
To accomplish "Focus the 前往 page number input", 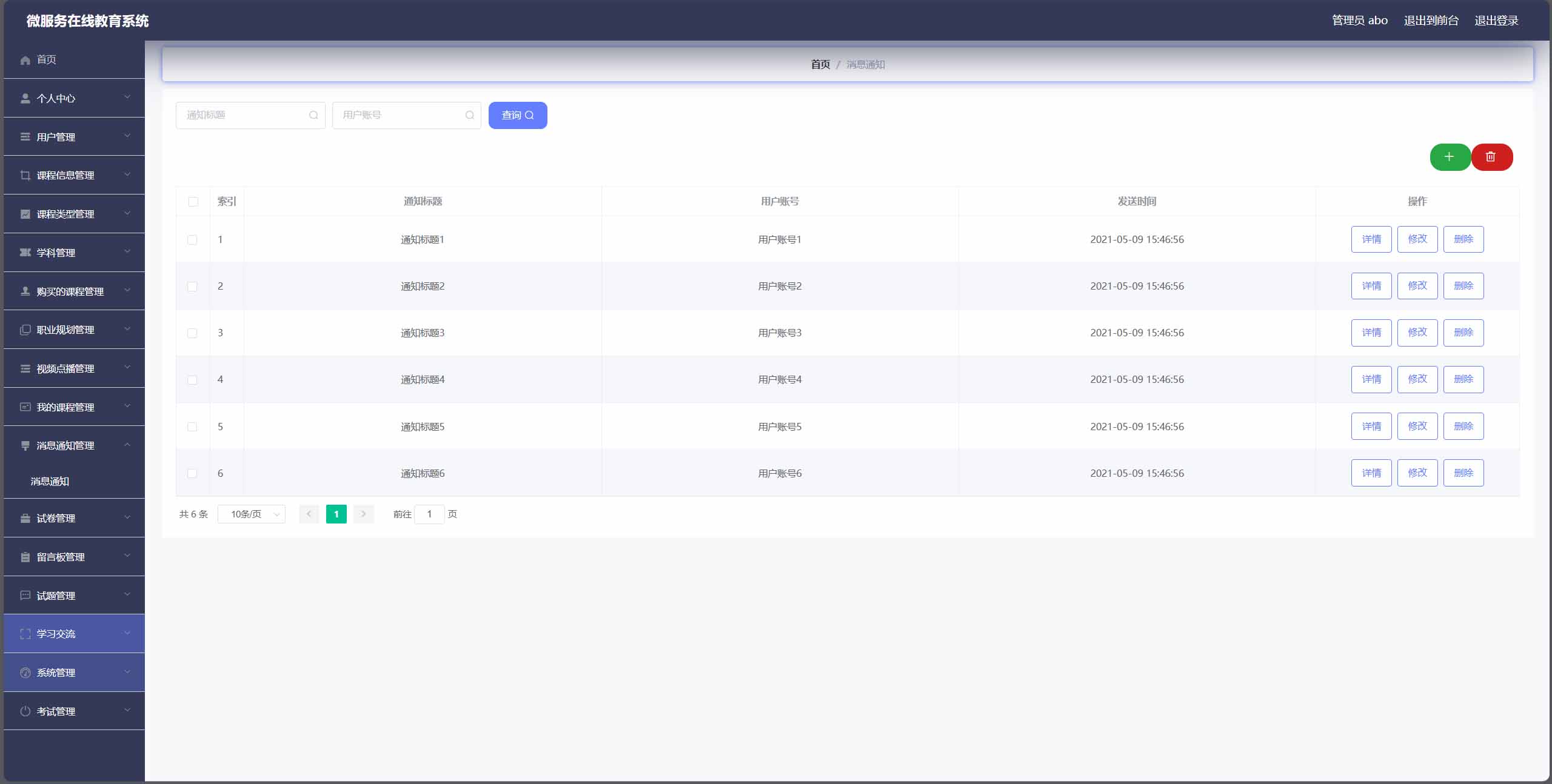I will [429, 514].
